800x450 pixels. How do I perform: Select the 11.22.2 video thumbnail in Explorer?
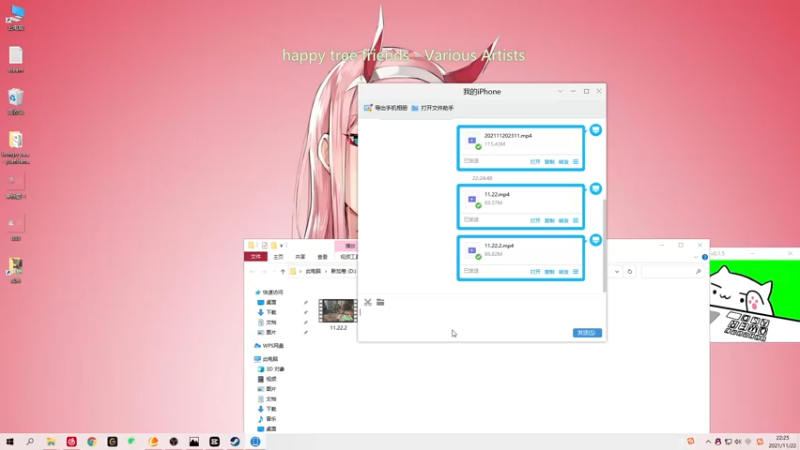pos(337,311)
